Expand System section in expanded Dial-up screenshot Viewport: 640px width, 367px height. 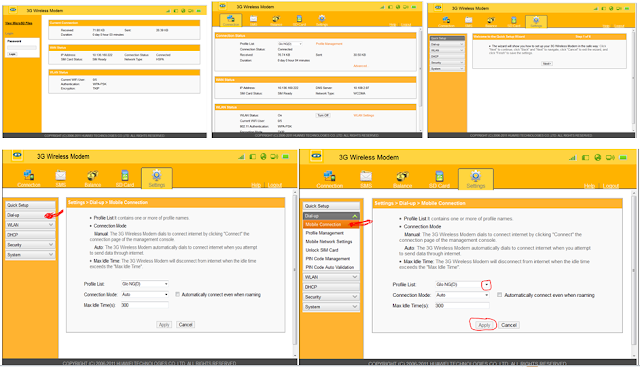(x=331, y=307)
